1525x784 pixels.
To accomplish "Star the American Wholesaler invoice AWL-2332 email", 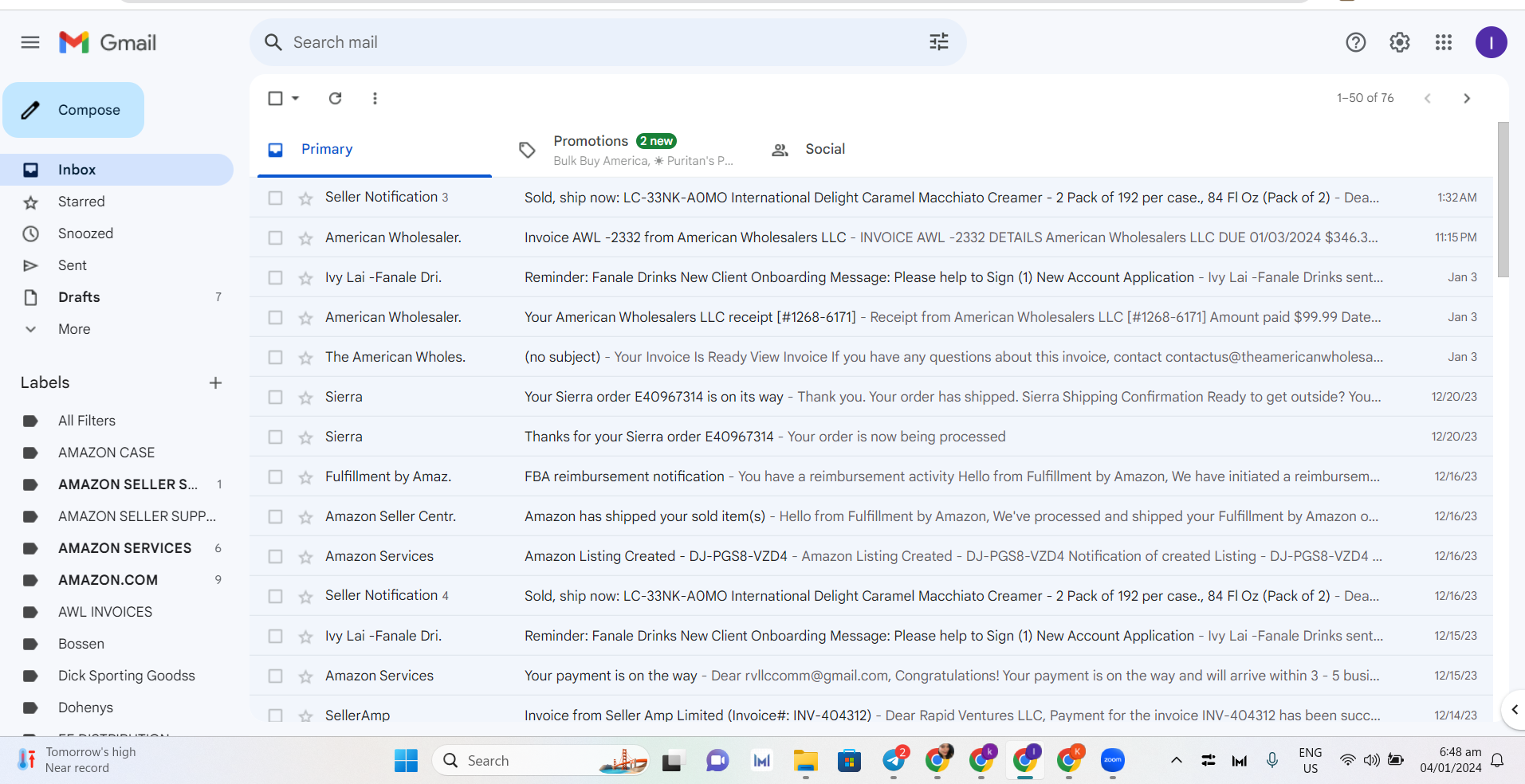I will point(305,238).
